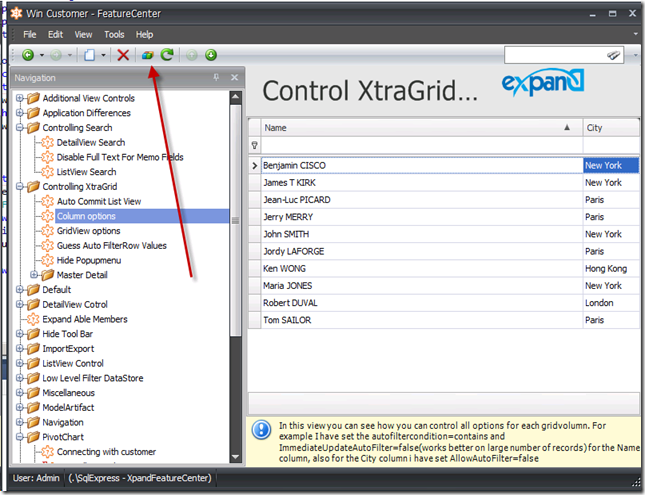This screenshot has height=495, width=645.
Task: Open Guess Auto FilterRow Values item
Action: point(112,246)
